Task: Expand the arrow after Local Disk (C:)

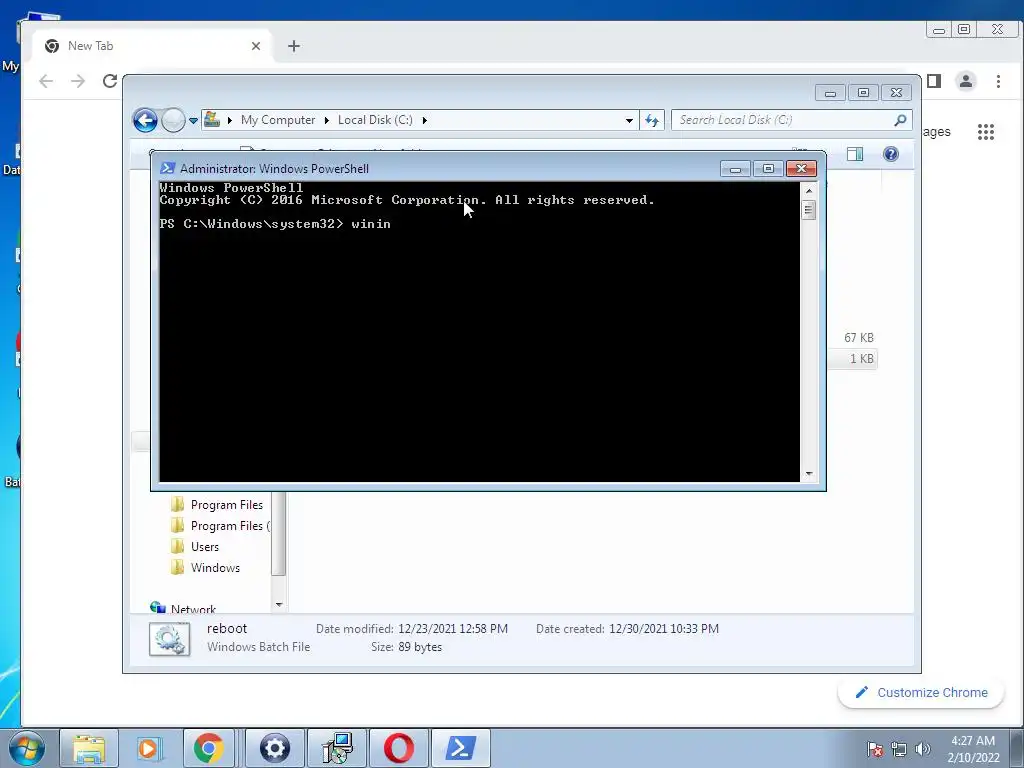Action: (424, 120)
